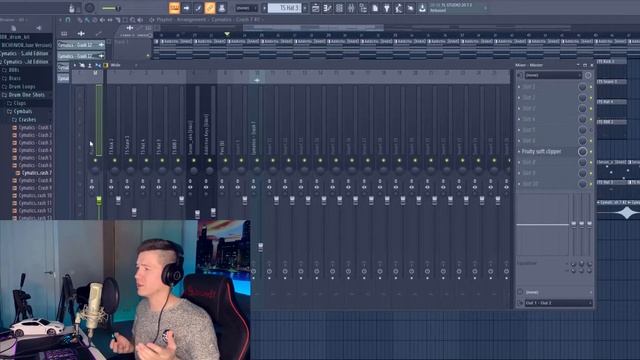Select the playlist zoom magnifier tool
The image size is (640, 360).
pyautogui.click(x=133, y=20)
